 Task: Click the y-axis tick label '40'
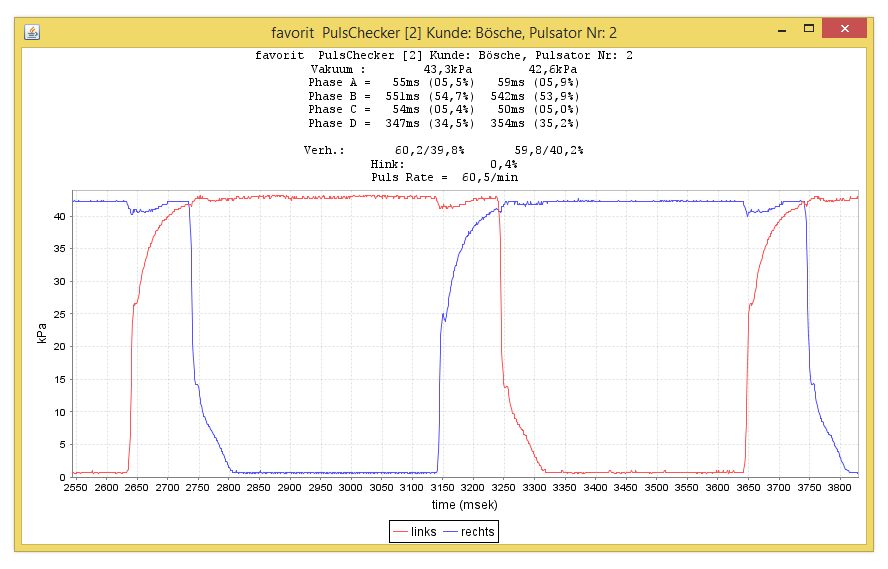coord(59,216)
